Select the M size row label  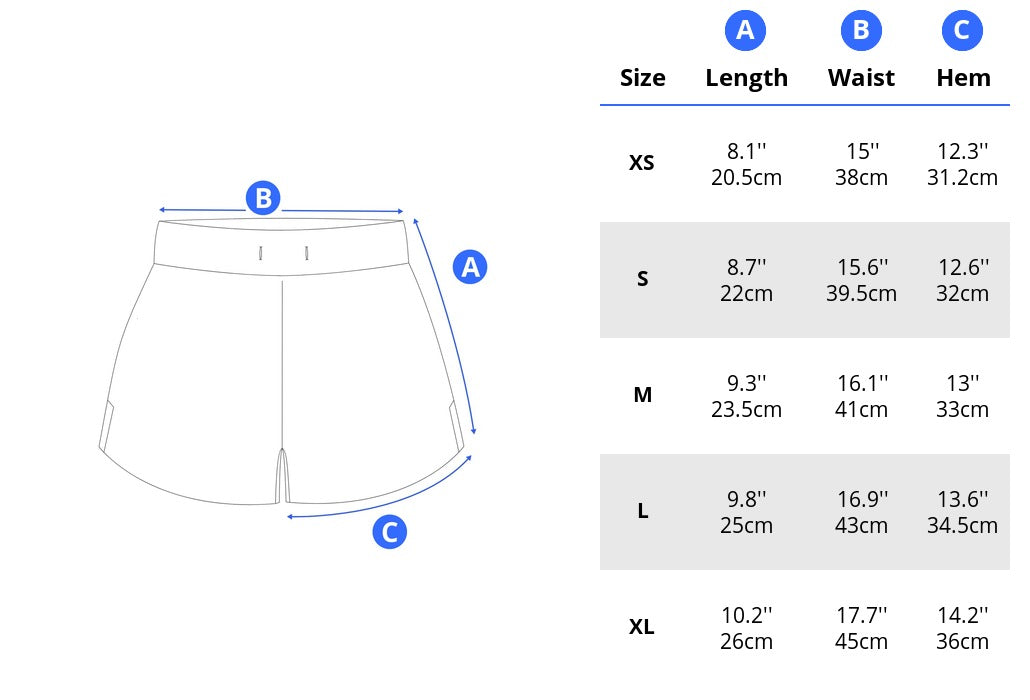pos(642,395)
